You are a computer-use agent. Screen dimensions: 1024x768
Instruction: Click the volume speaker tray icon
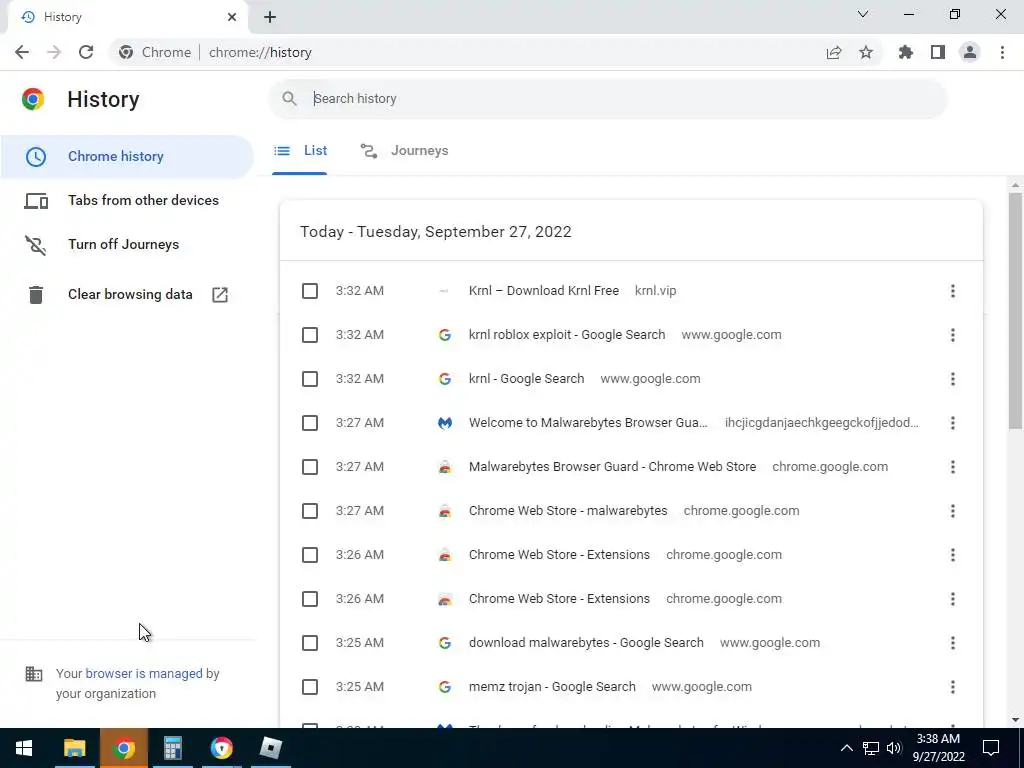(x=894, y=748)
